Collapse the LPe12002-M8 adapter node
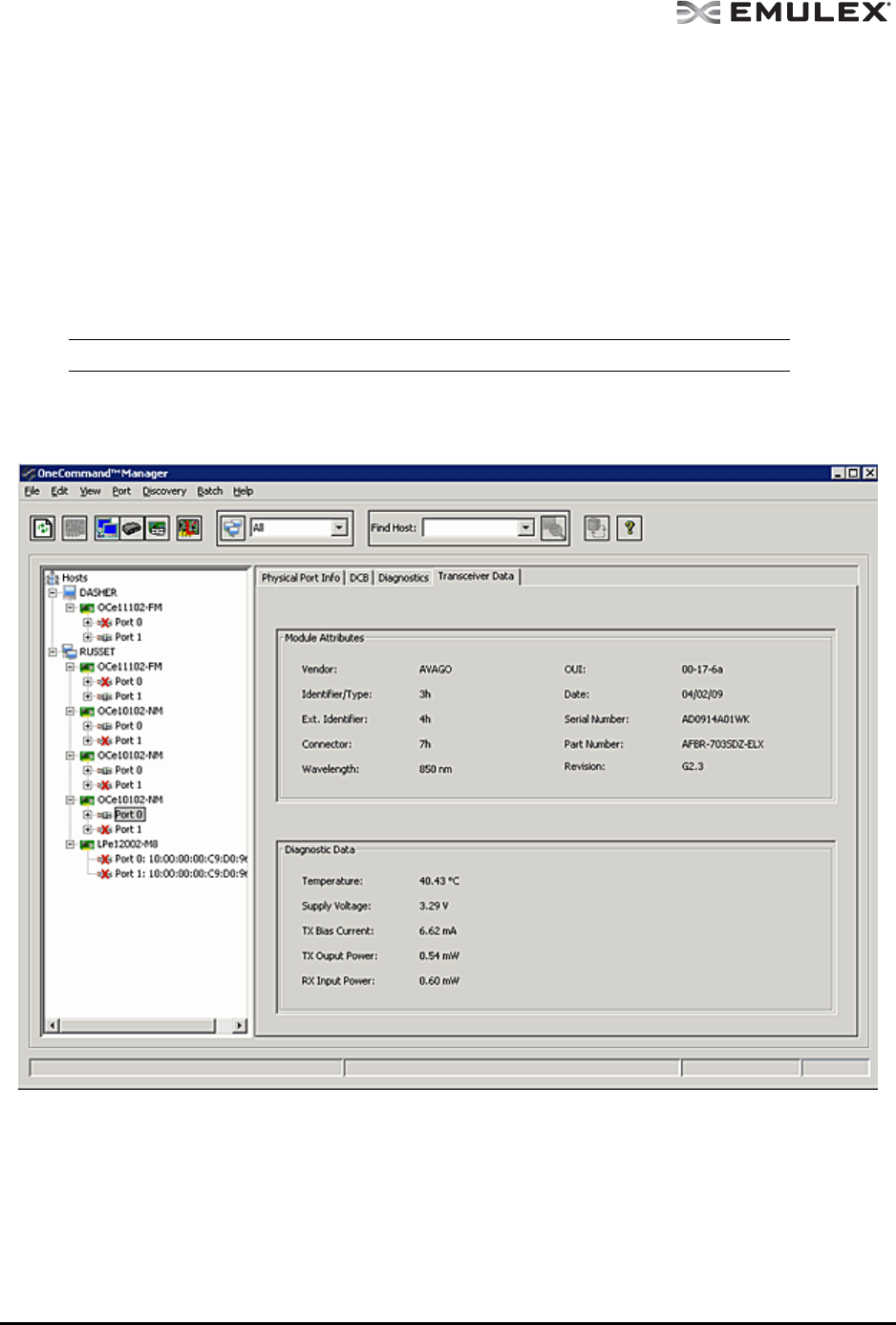 [x=70, y=844]
